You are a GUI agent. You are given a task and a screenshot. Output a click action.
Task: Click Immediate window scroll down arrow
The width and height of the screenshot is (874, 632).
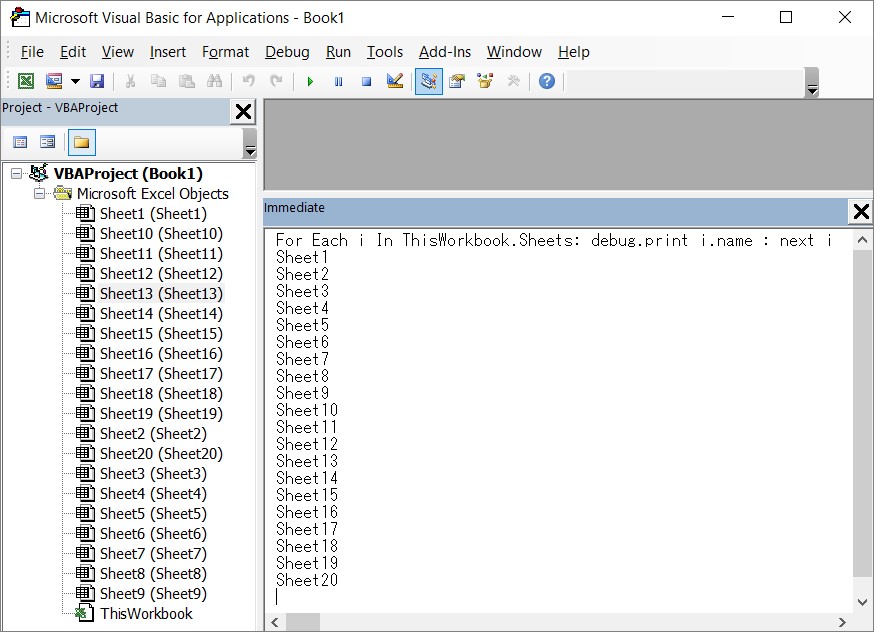click(x=862, y=602)
